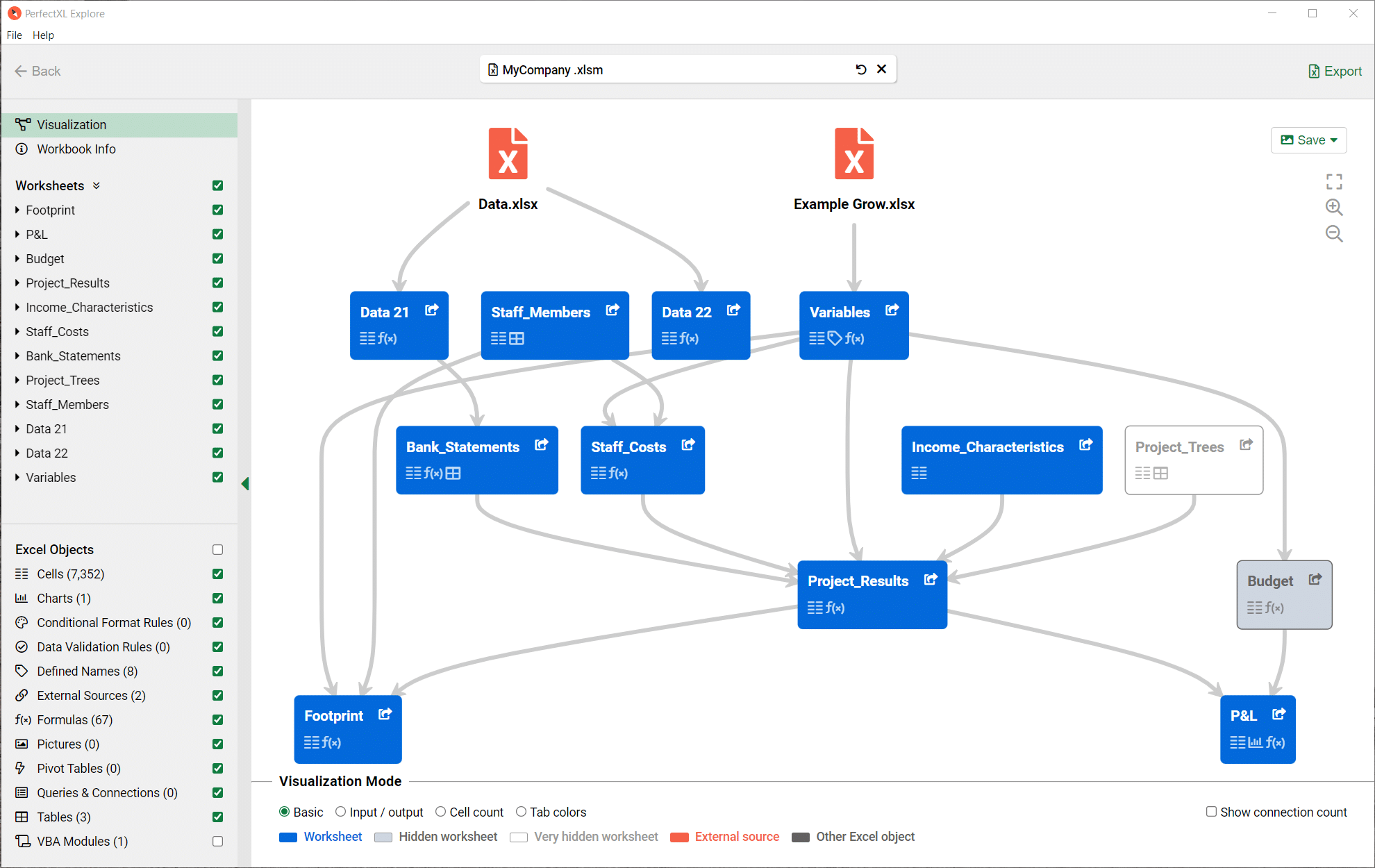This screenshot has height=868, width=1375.
Task: Collapse sidebar with the green arrow
Action: point(245,484)
